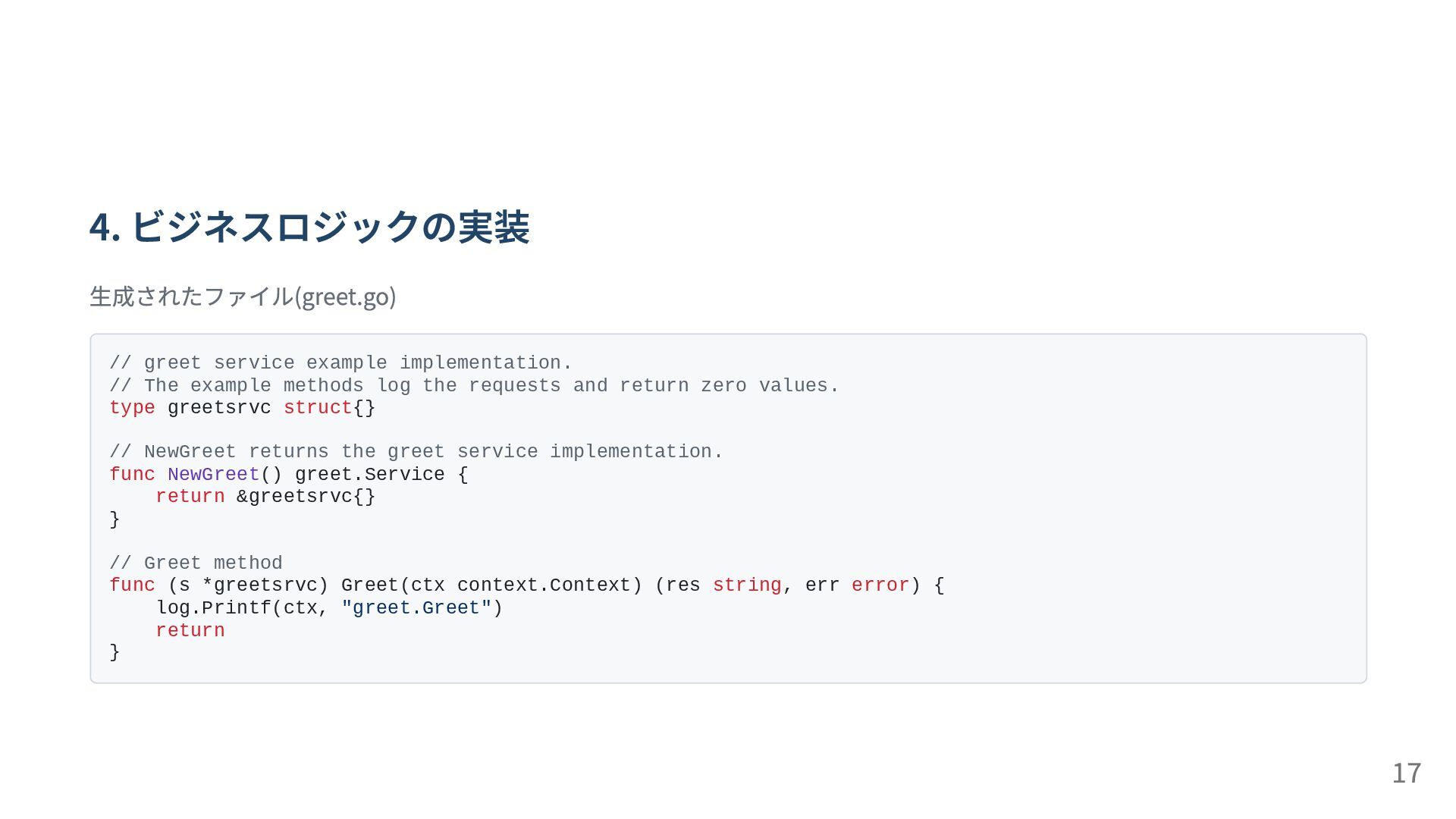Click the greetsrvc type name declaration
The height and width of the screenshot is (819, 1456).
click(x=219, y=408)
